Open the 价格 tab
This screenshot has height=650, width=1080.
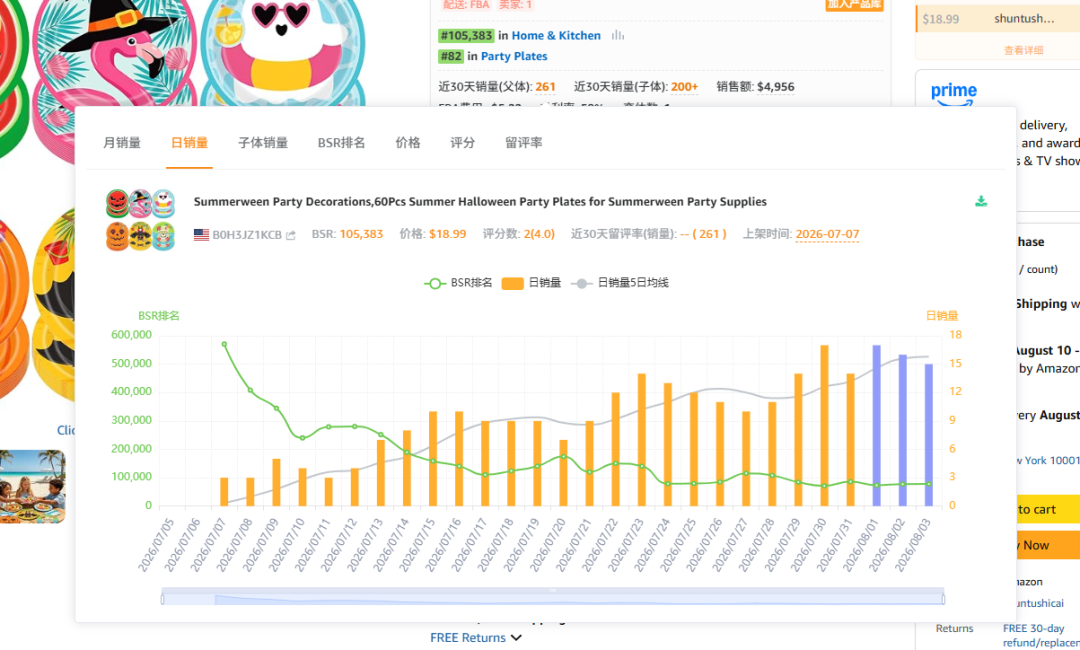(408, 143)
